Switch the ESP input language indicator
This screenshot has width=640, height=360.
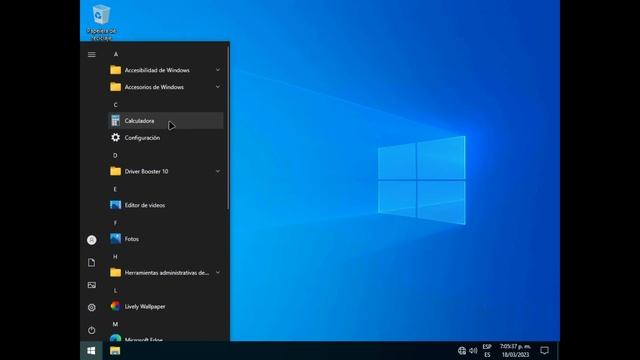tap(487, 351)
